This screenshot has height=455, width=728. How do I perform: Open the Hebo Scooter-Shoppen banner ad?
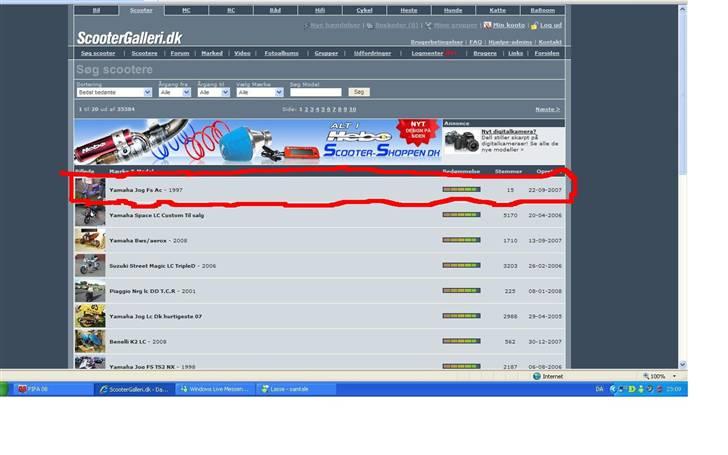pyautogui.click(x=258, y=141)
